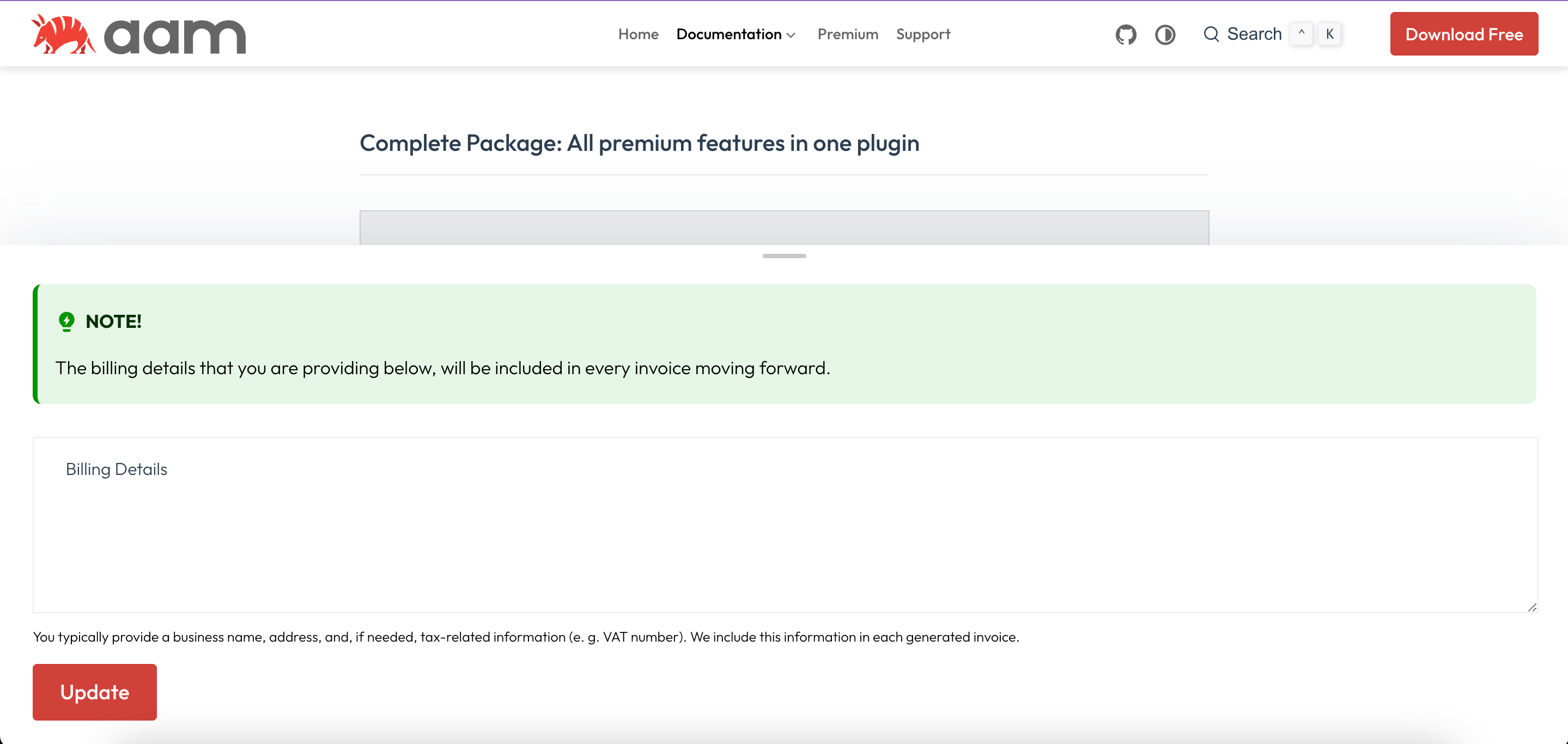Grab the textarea resize corner handle

click(1531, 607)
